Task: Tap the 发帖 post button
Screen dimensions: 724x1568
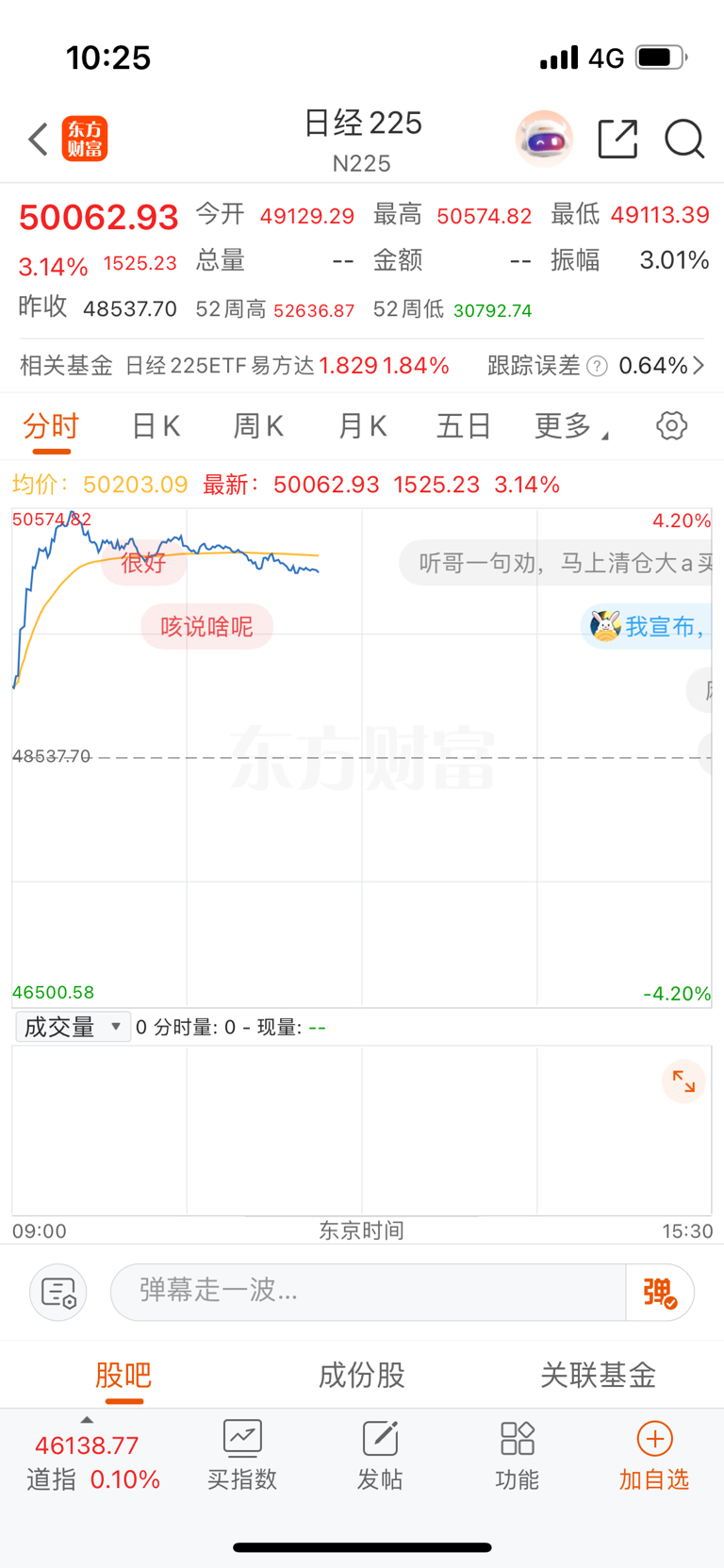Action: tap(380, 1456)
